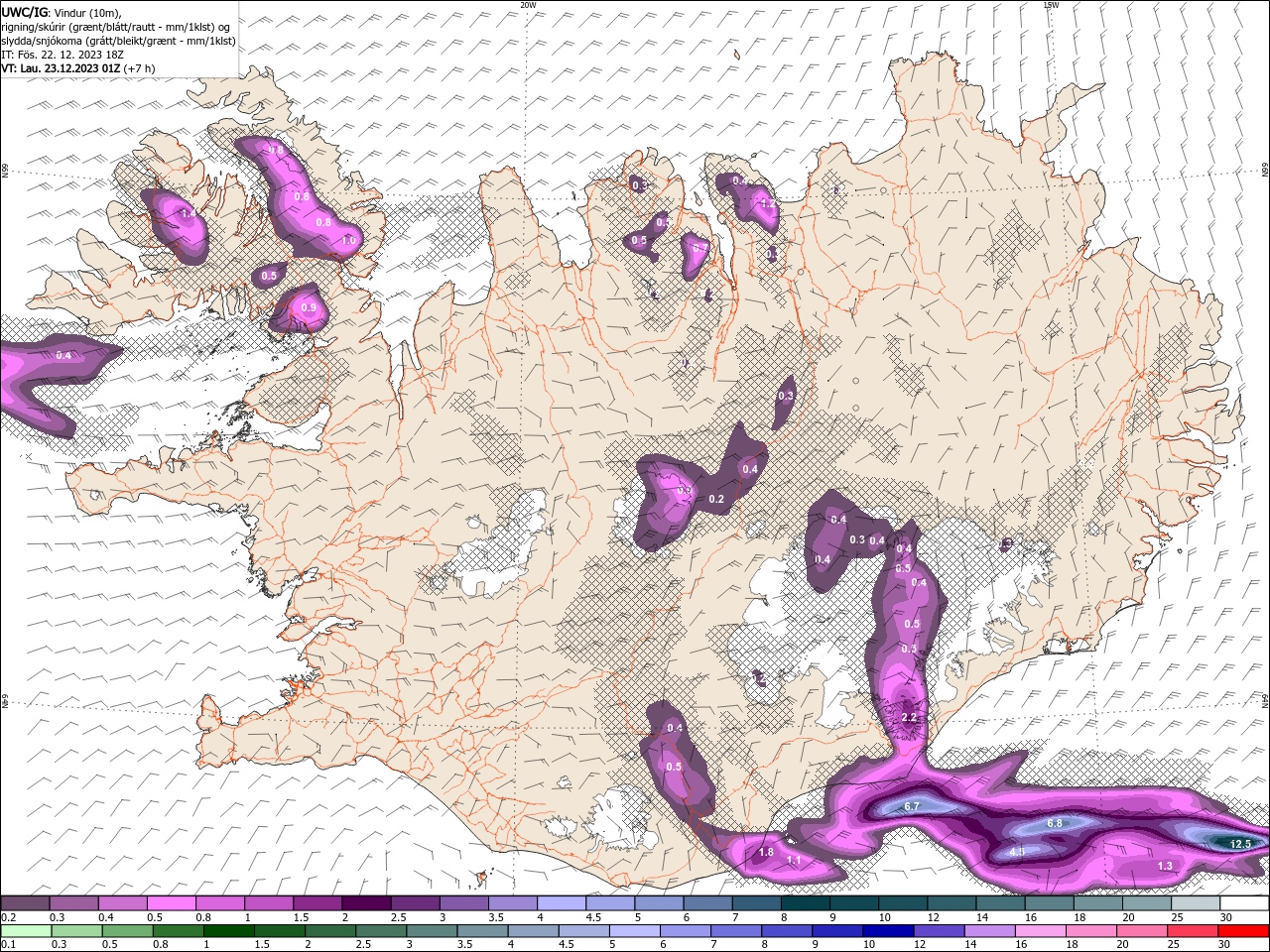Pick the dark teal 9 snow scale swatch
1270x952 pixels.
click(854, 903)
